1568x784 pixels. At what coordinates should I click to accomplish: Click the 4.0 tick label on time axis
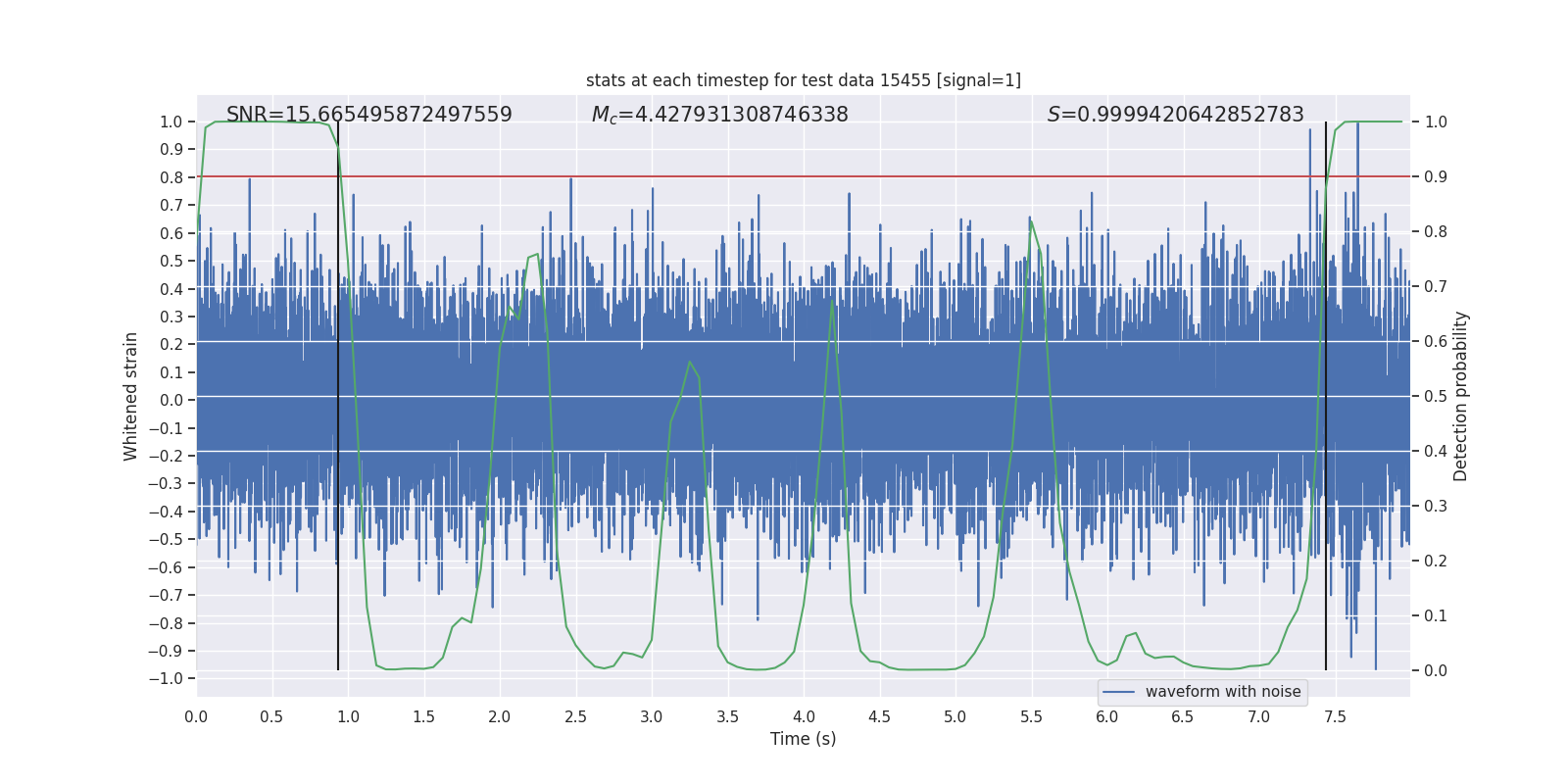pos(804,717)
